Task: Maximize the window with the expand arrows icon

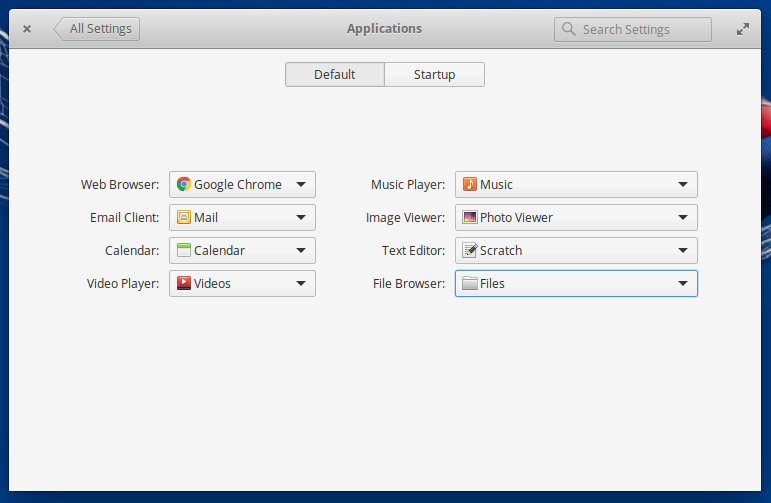Action: (x=742, y=29)
